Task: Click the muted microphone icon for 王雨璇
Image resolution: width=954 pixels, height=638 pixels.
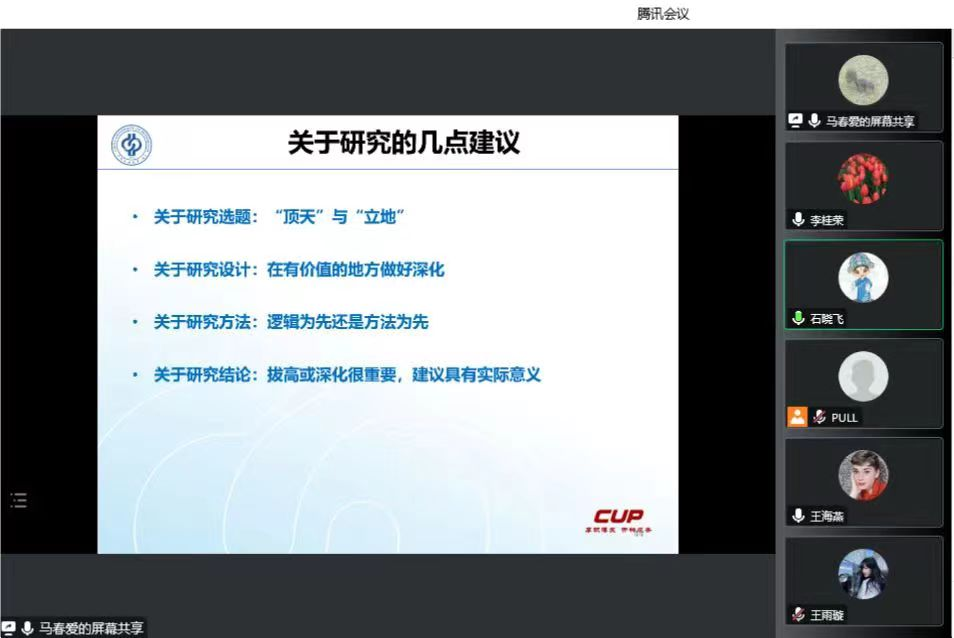Action: click(798, 614)
